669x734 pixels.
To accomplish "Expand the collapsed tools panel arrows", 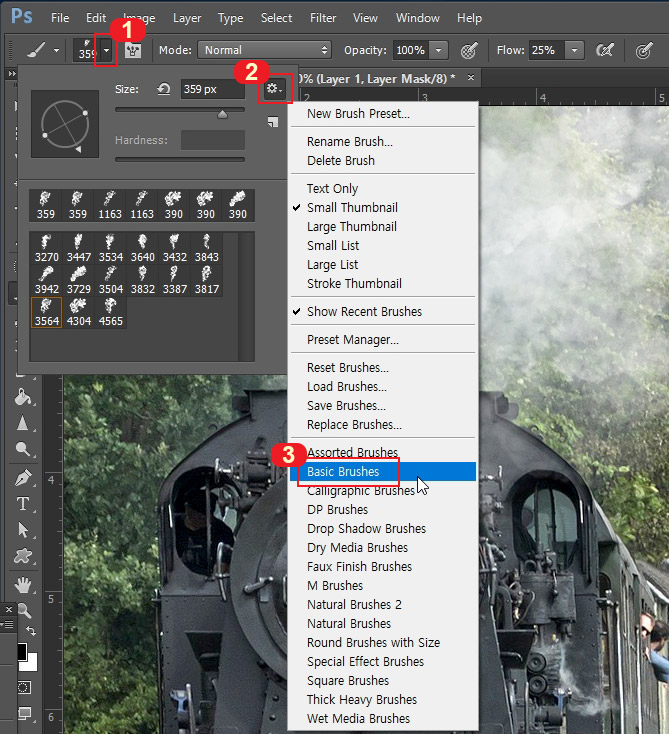I will tap(11, 73).
